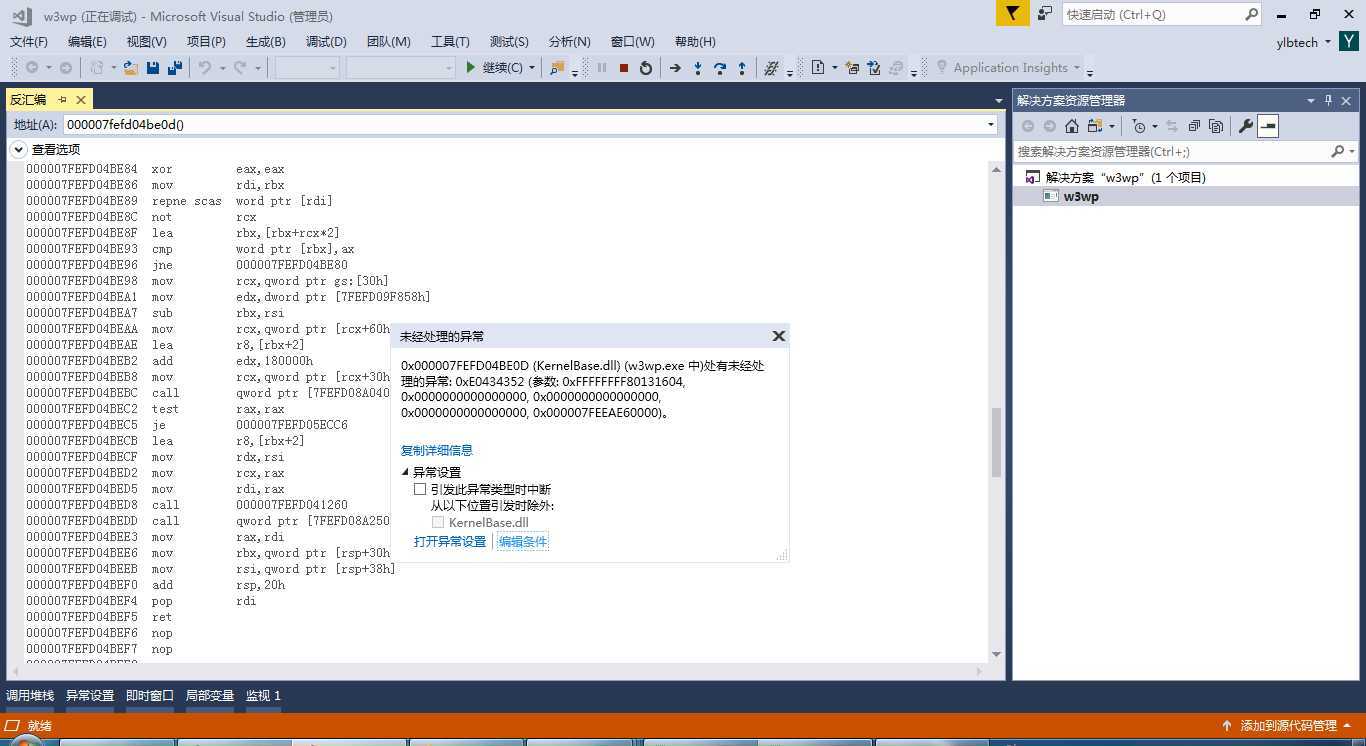
Task: Show next statement arrow icon
Action: [x=675, y=68]
